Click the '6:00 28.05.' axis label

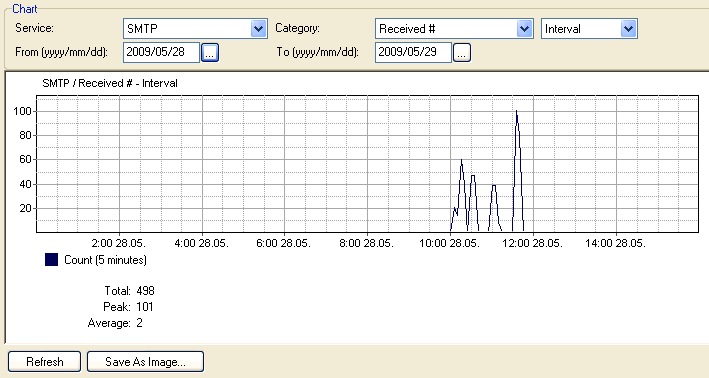pyautogui.click(x=284, y=243)
